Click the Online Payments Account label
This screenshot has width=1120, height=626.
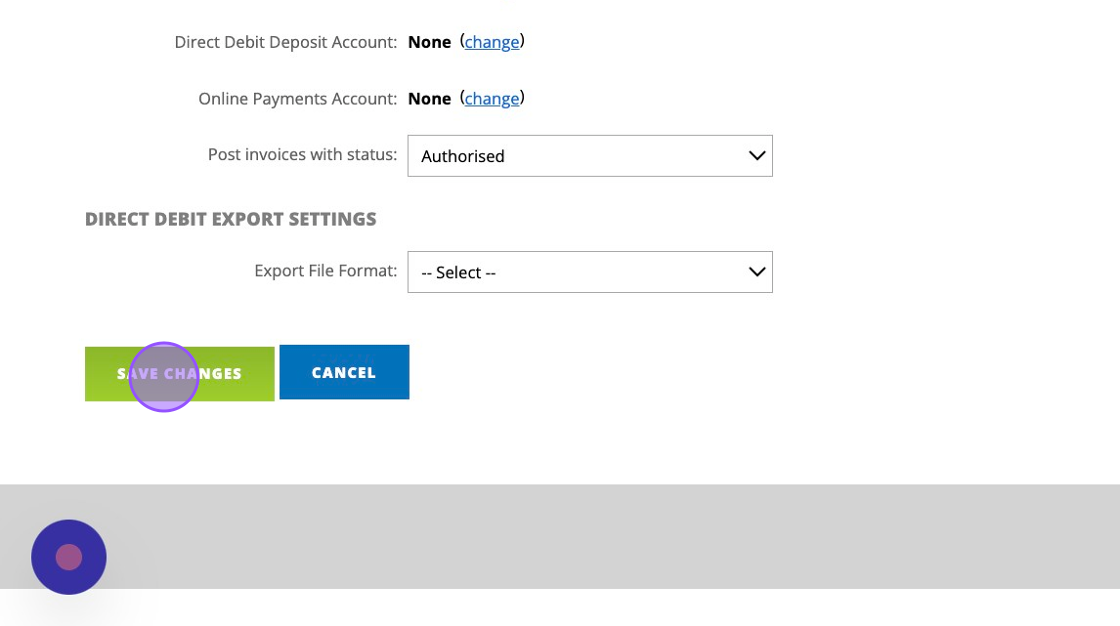click(297, 99)
